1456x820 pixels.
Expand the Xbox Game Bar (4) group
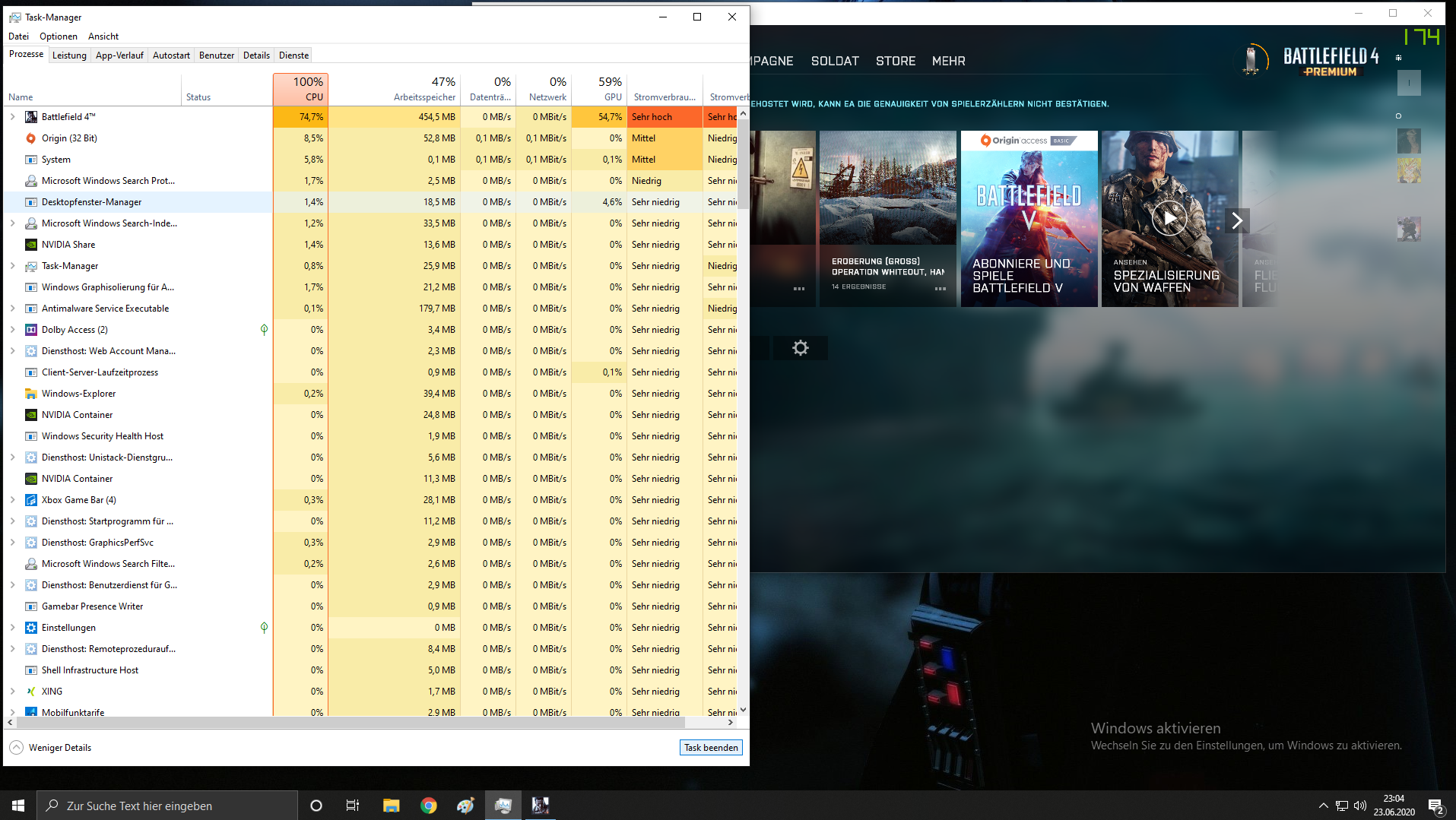(x=12, y=500)
